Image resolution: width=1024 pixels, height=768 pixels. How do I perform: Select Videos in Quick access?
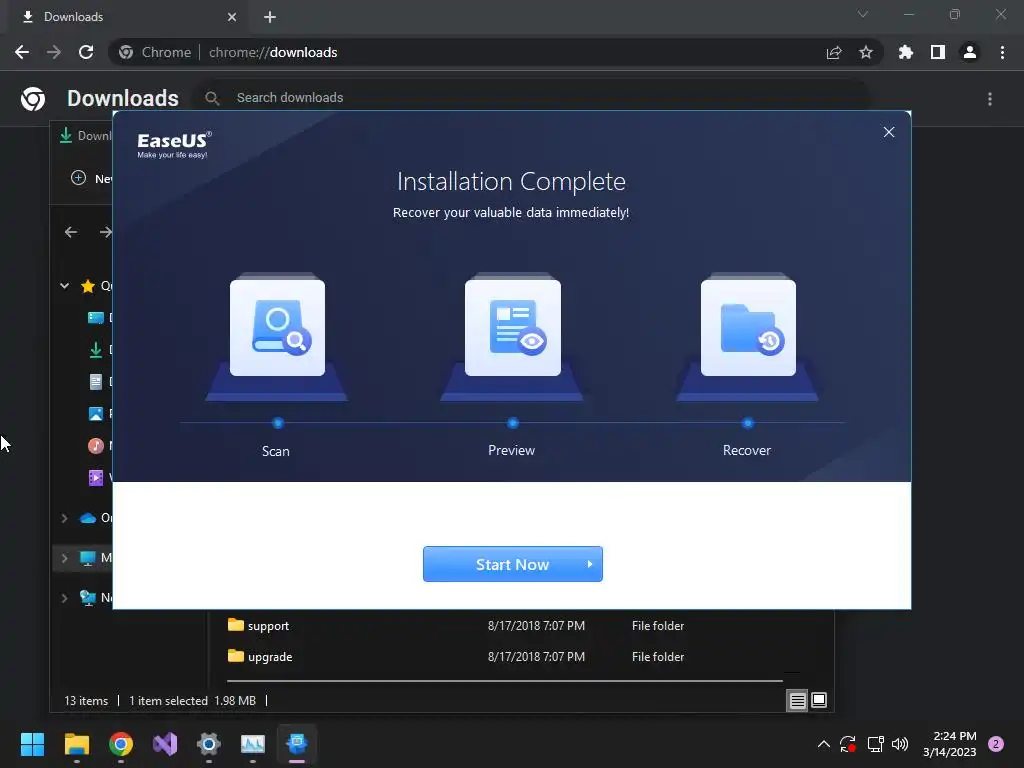click(x=97, y=477)
